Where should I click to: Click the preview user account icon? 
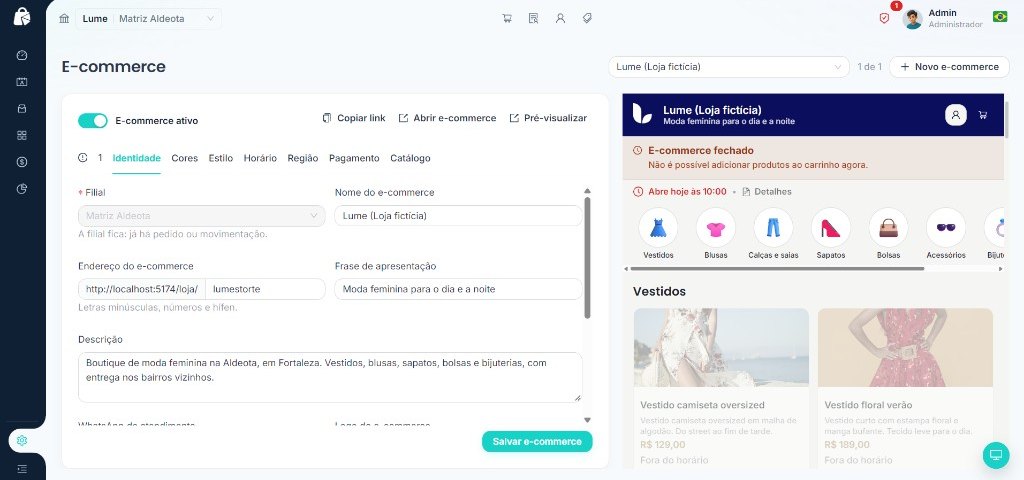pyautogui.click(x=955, y=115)
